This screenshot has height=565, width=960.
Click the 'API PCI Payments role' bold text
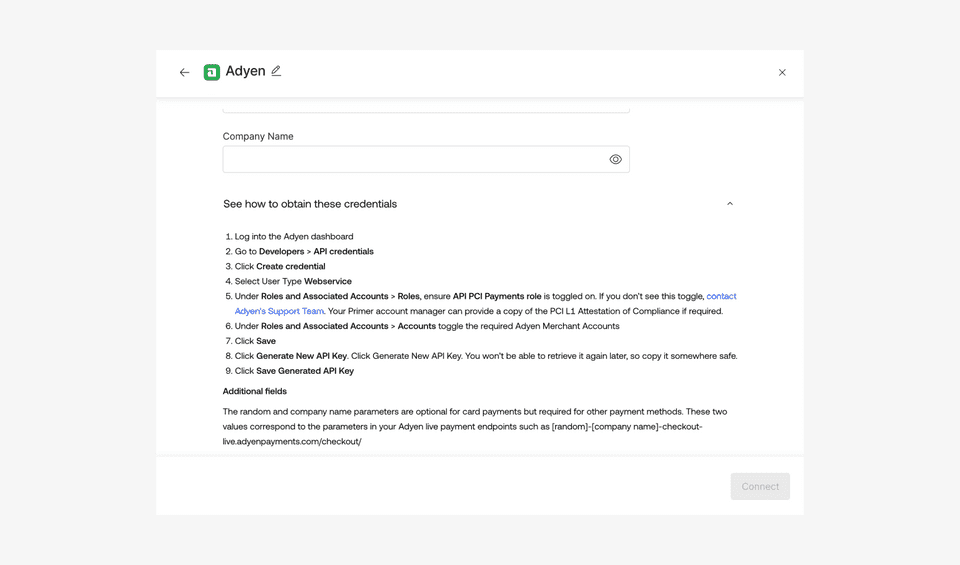pos(497,296)
